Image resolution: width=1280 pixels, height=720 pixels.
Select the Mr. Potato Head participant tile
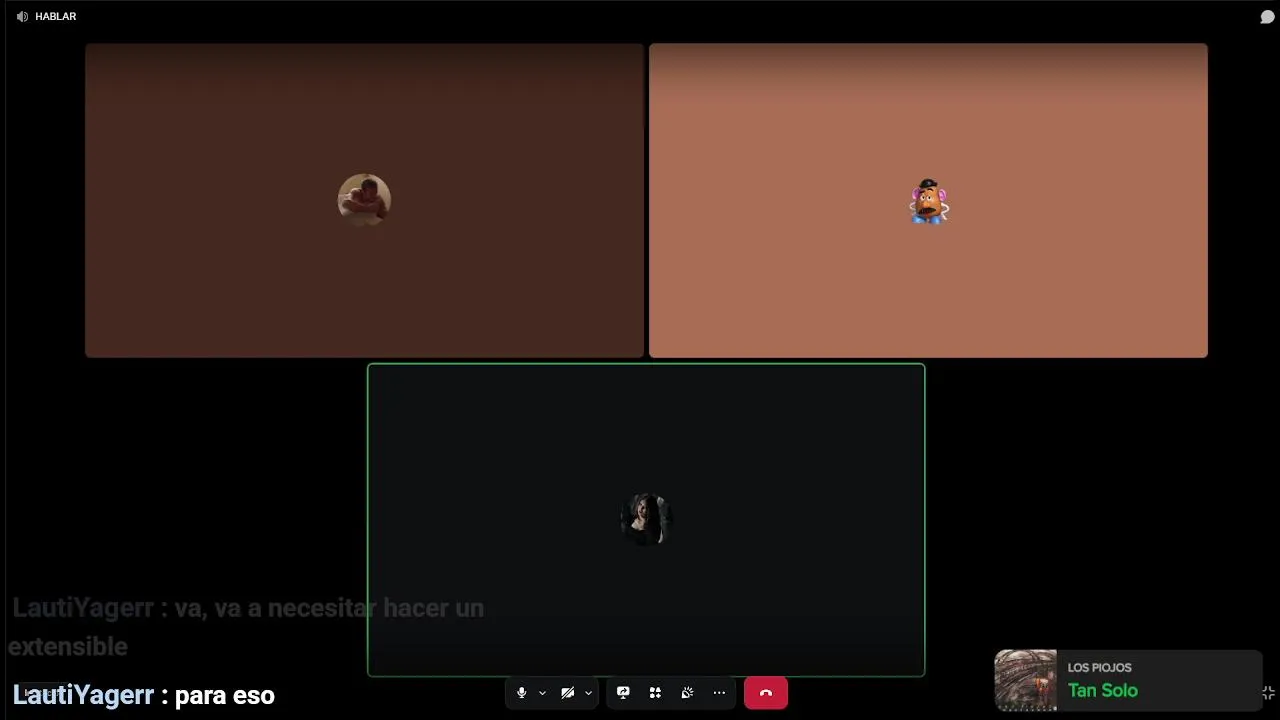pyautogui.click(x=928, y=200)
